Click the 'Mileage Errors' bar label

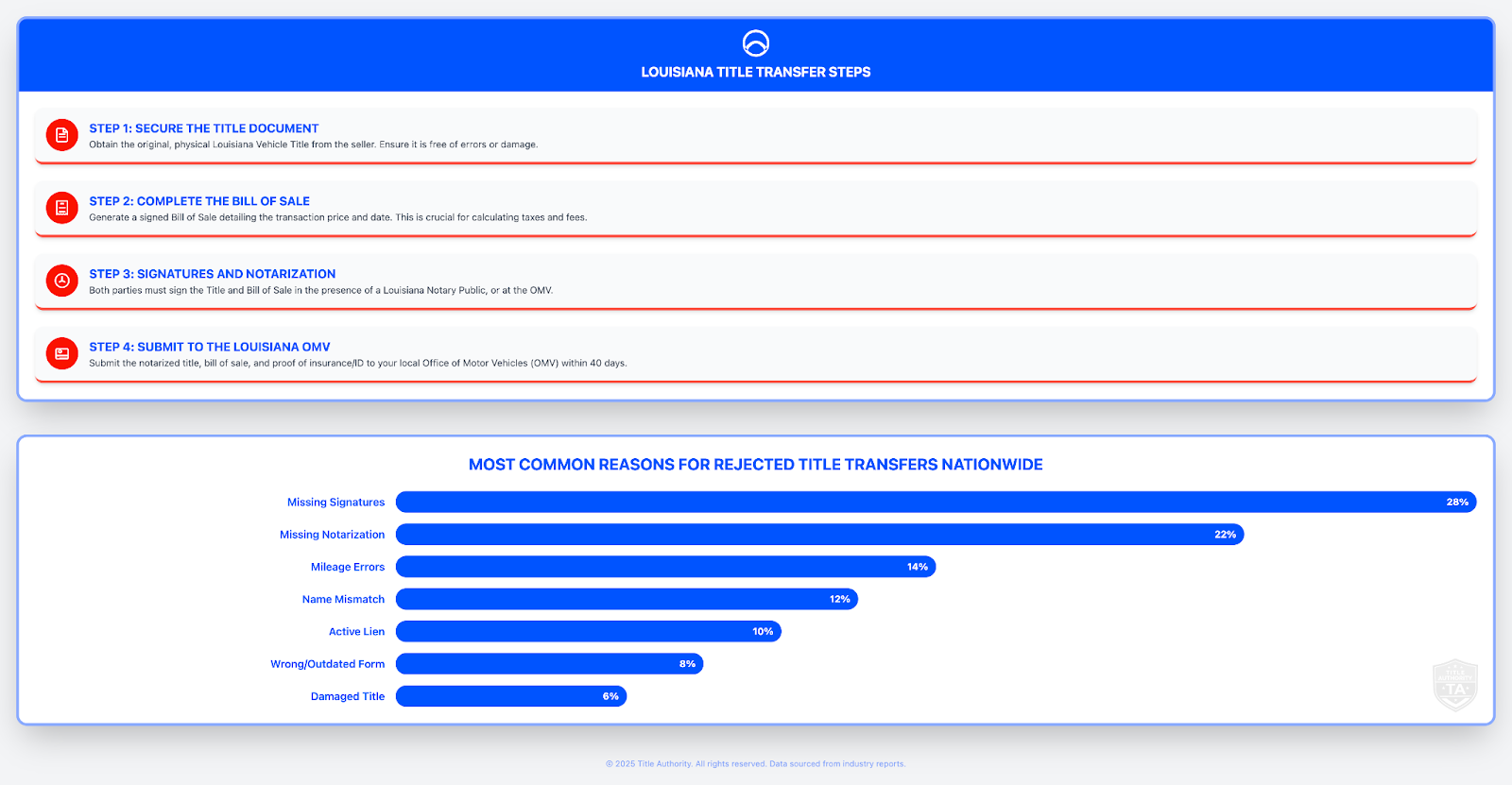(x=348, y=567)
